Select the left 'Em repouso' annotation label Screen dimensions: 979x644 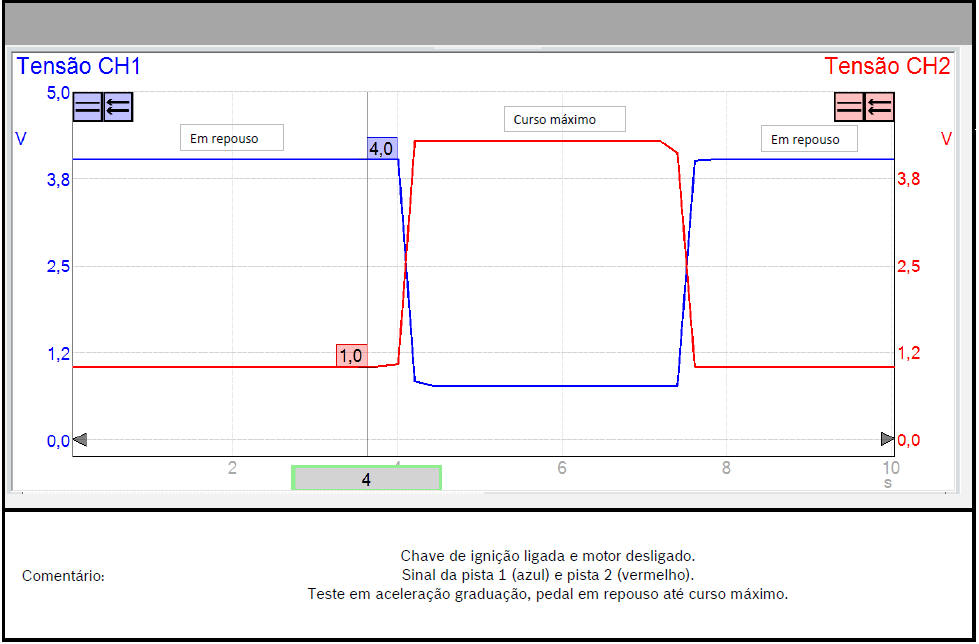[x=231, y=138]
